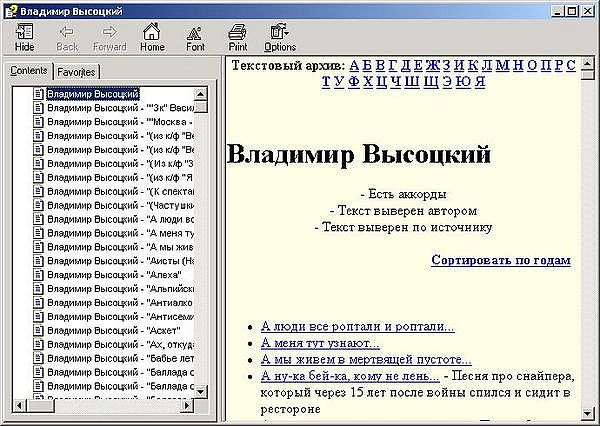The image size is (600, 426).
Task: Open song link А ну-ка бей-ка, кому не лень
Action: (x=350, y=376)
